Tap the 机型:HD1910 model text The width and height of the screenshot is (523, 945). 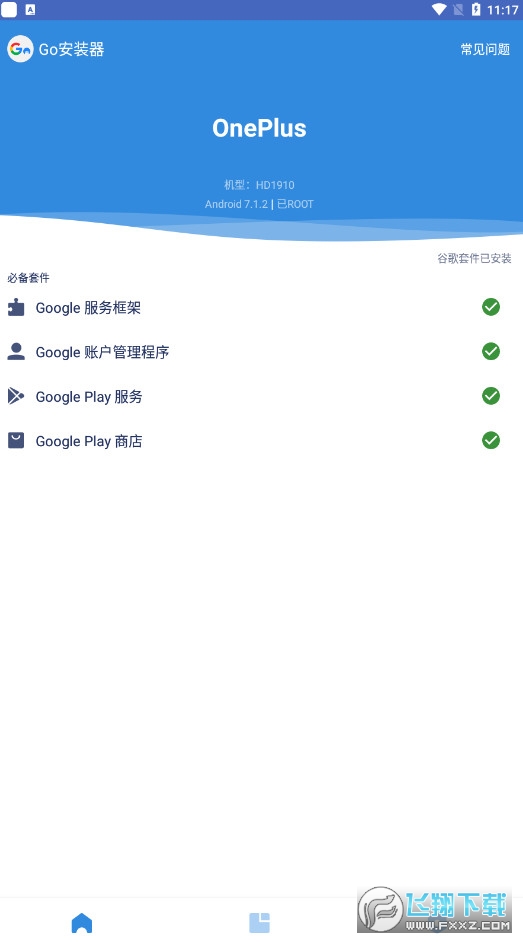(259, 185)
